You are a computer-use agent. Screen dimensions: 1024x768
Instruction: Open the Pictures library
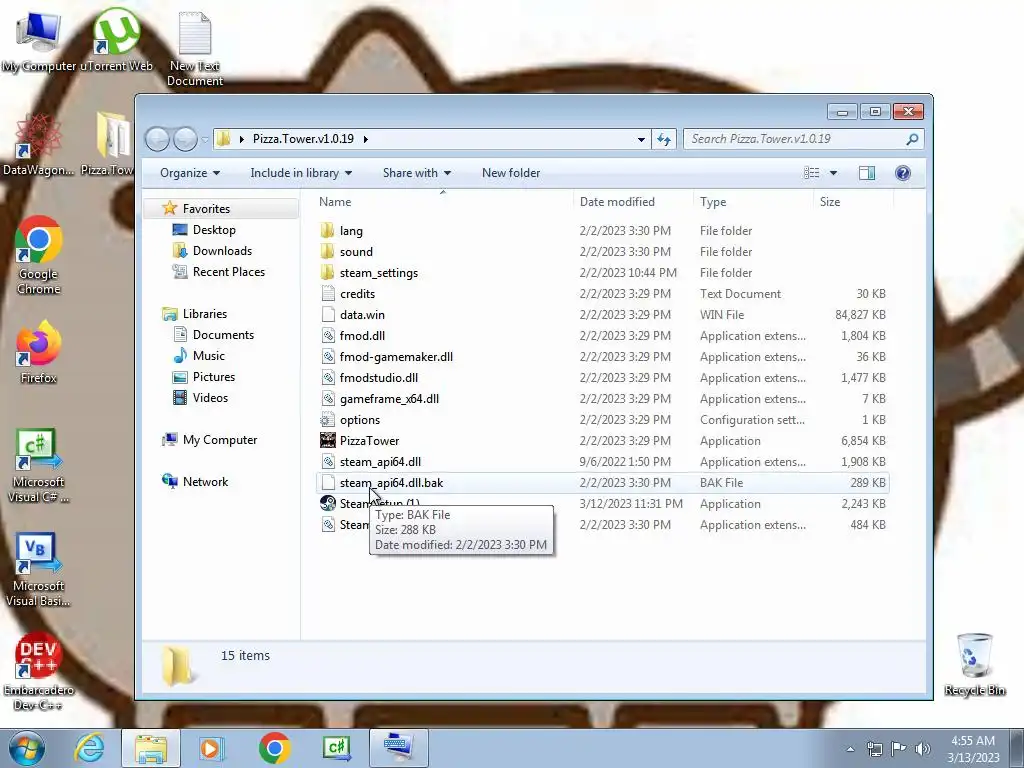(x=214, y=377)
